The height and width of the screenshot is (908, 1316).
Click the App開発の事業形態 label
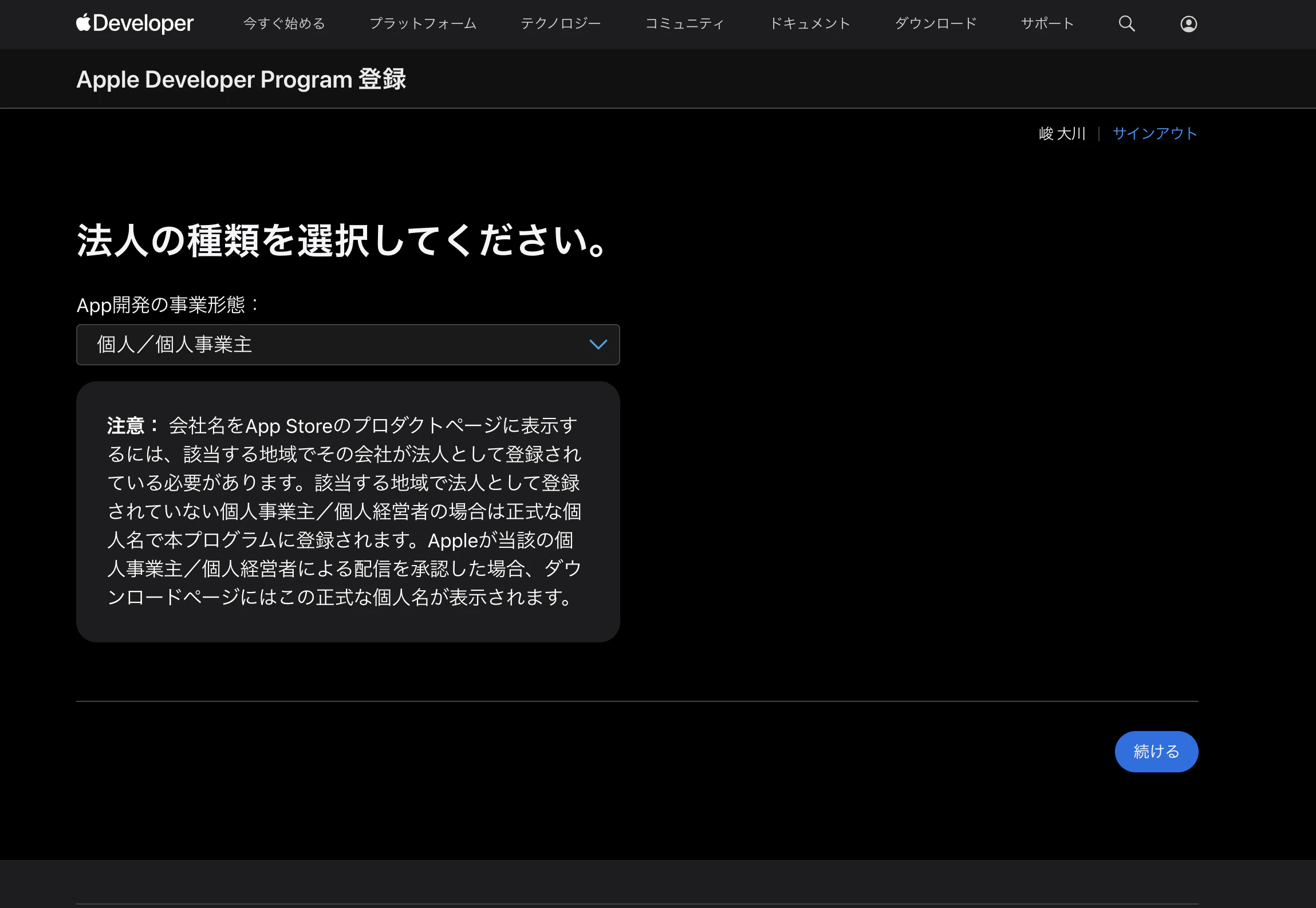click(x=168, y=305)
